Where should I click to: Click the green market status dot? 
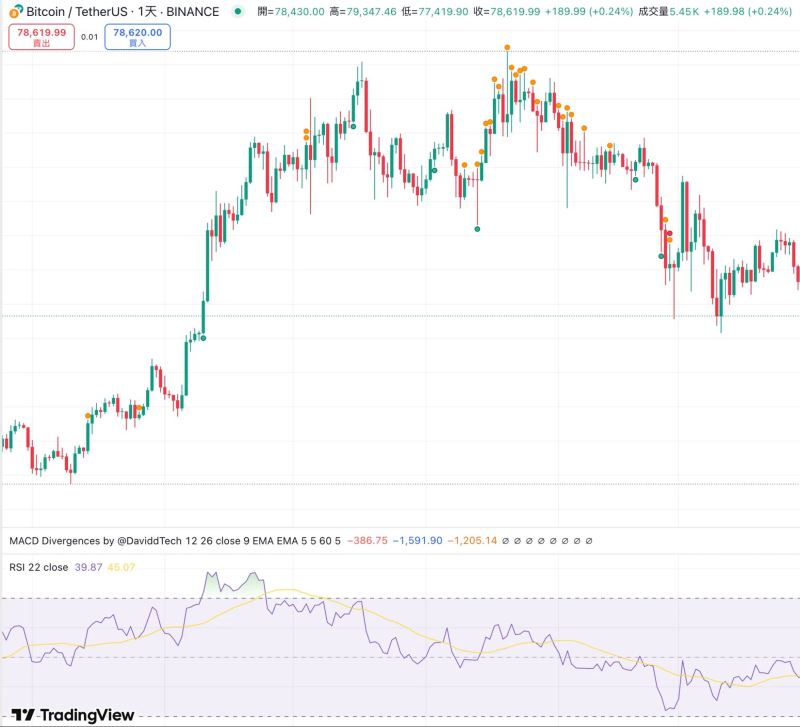(236, 11)
